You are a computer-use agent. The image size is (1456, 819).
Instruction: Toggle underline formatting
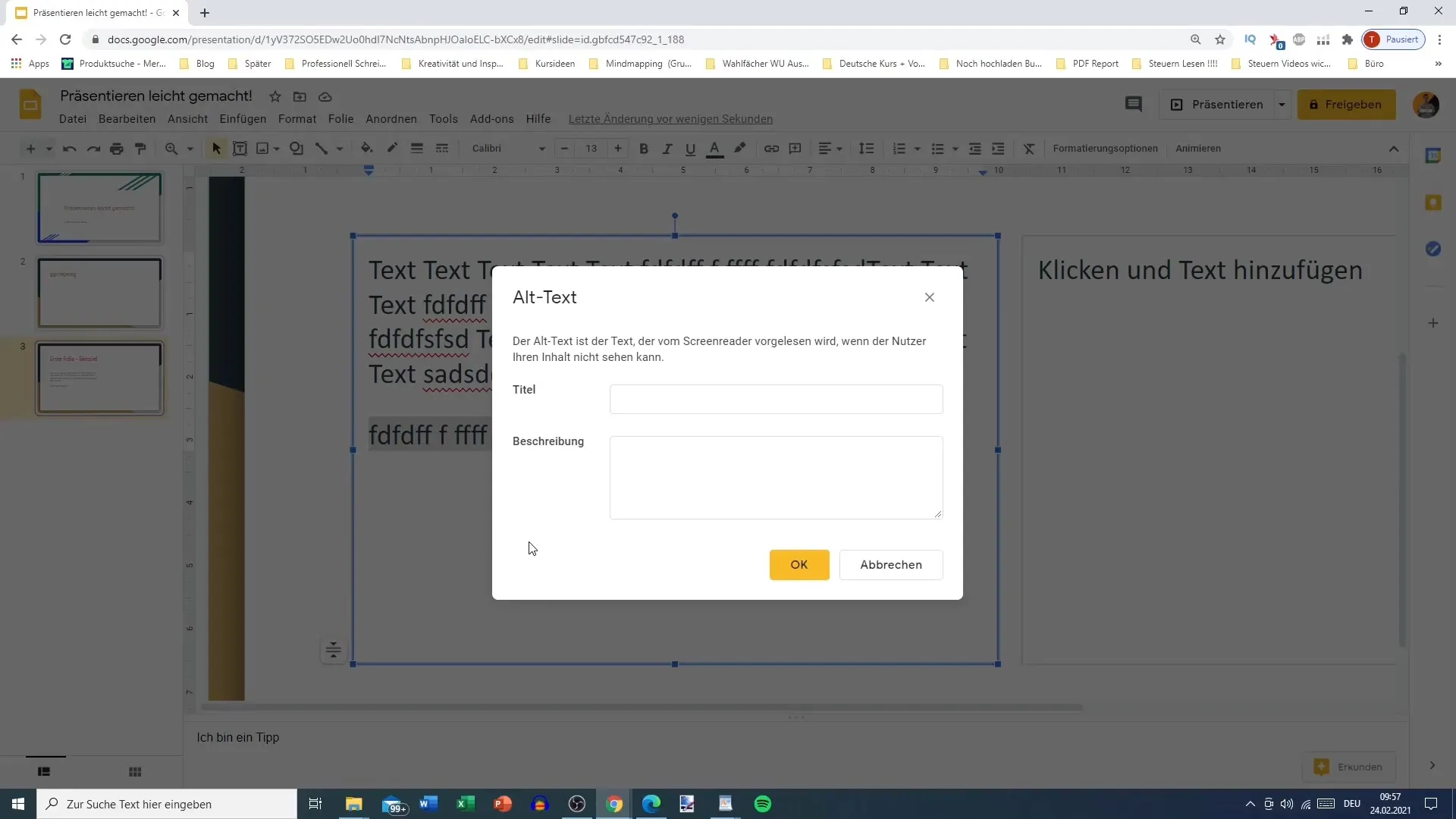coord(691,149)
